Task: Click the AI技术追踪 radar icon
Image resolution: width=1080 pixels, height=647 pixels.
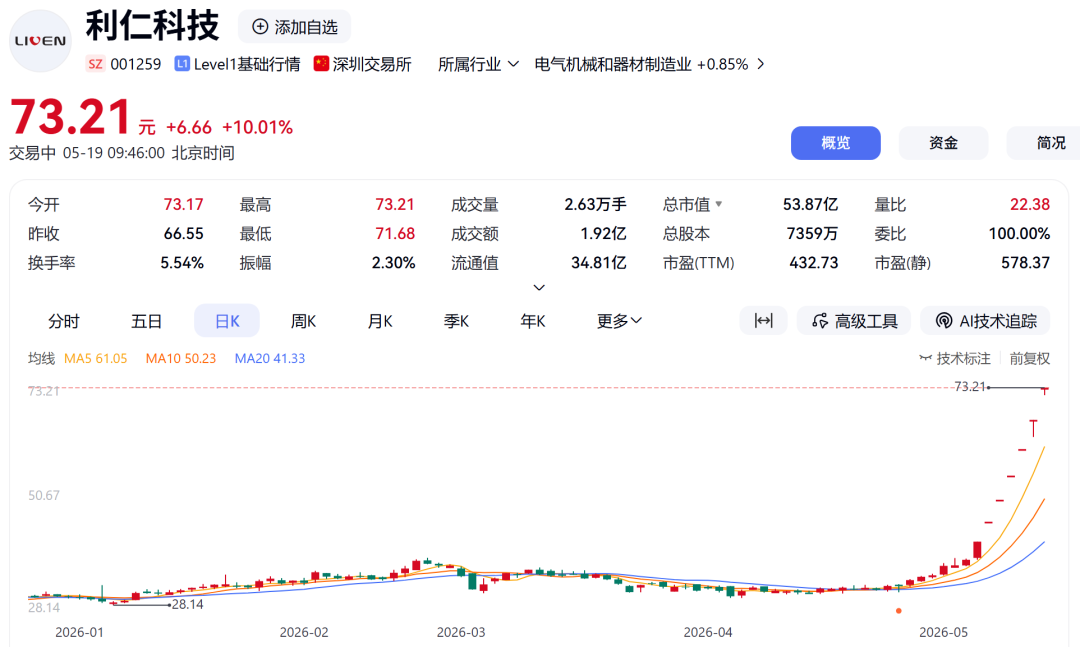Action: coord(944,321)
